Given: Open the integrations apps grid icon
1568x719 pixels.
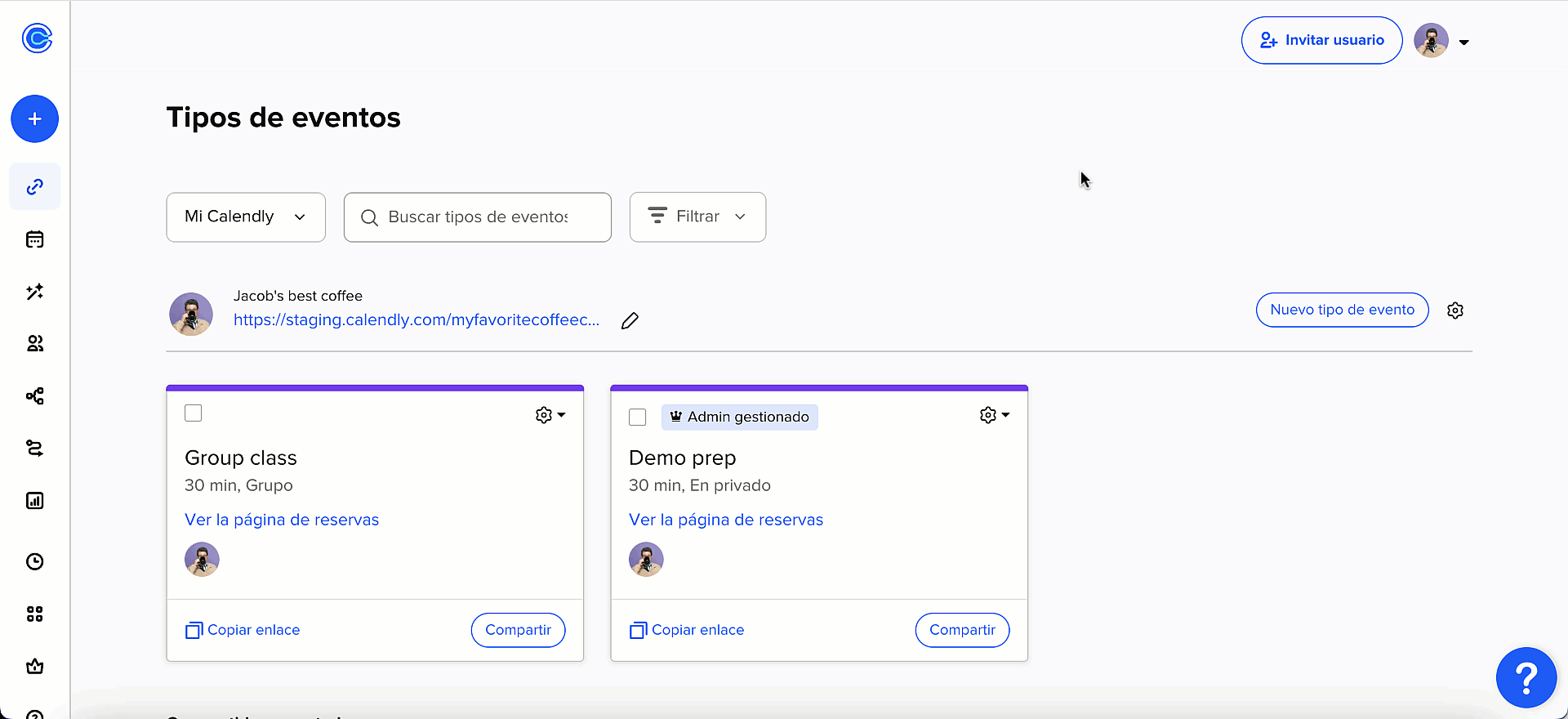Looking at the screenshot, I should click(x=34, y=614).
